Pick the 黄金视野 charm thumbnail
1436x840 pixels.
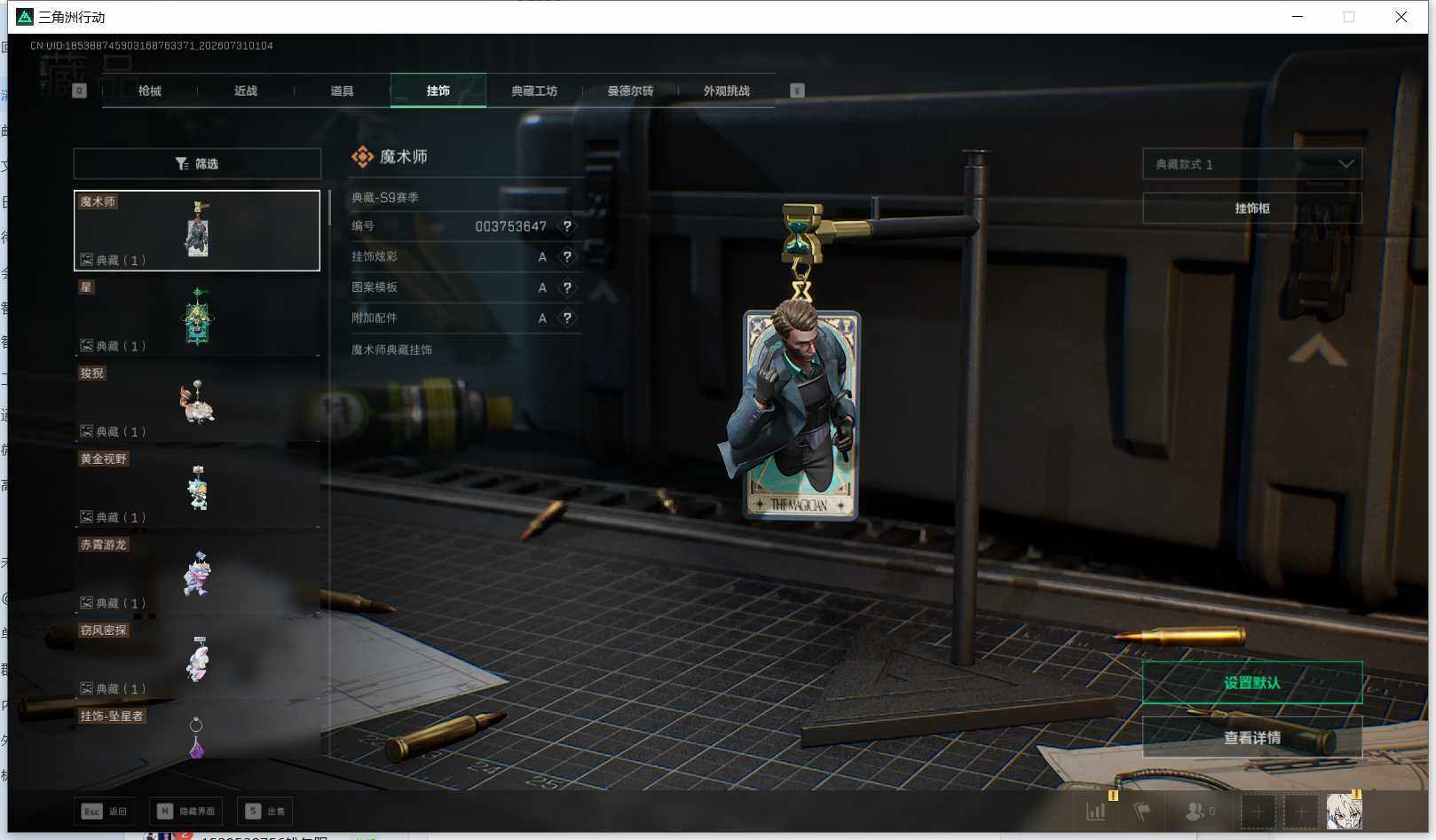tap(197, 488)
